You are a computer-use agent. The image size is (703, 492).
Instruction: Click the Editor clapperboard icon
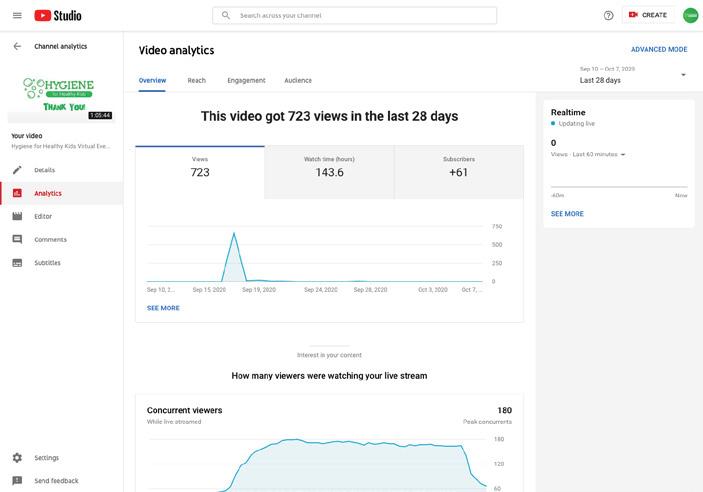tap(17, 216)
